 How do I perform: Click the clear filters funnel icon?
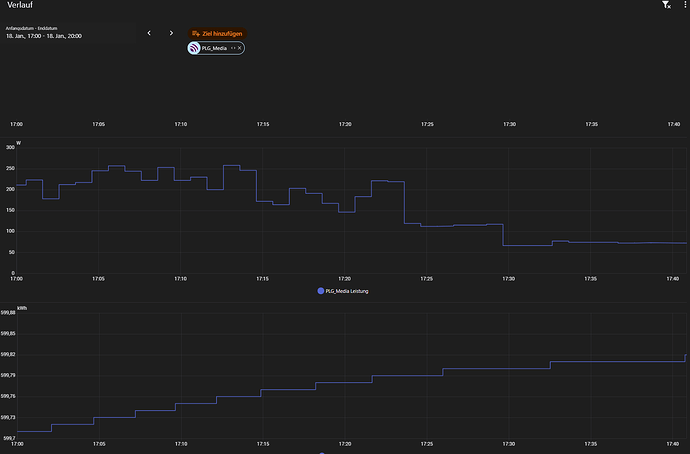tap(666, 6)
